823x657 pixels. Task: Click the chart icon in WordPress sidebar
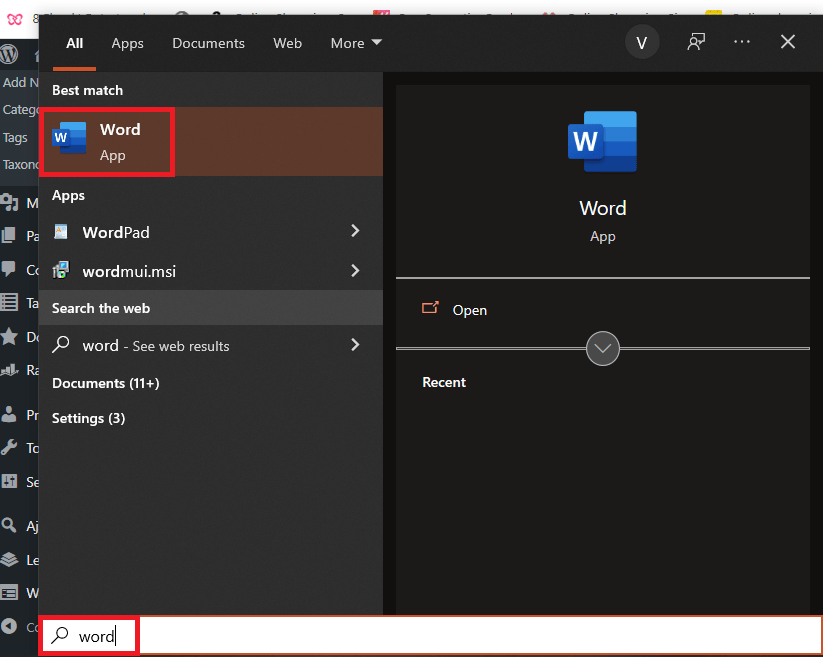tap(9, 370)
